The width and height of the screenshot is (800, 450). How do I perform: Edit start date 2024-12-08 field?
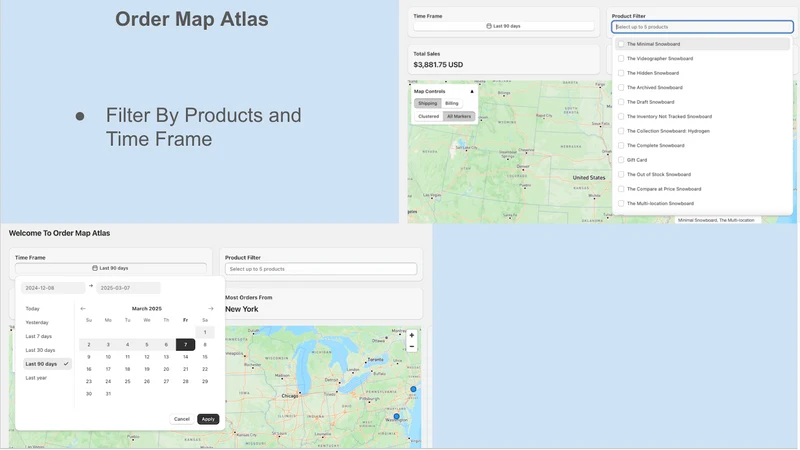point(53,288)
